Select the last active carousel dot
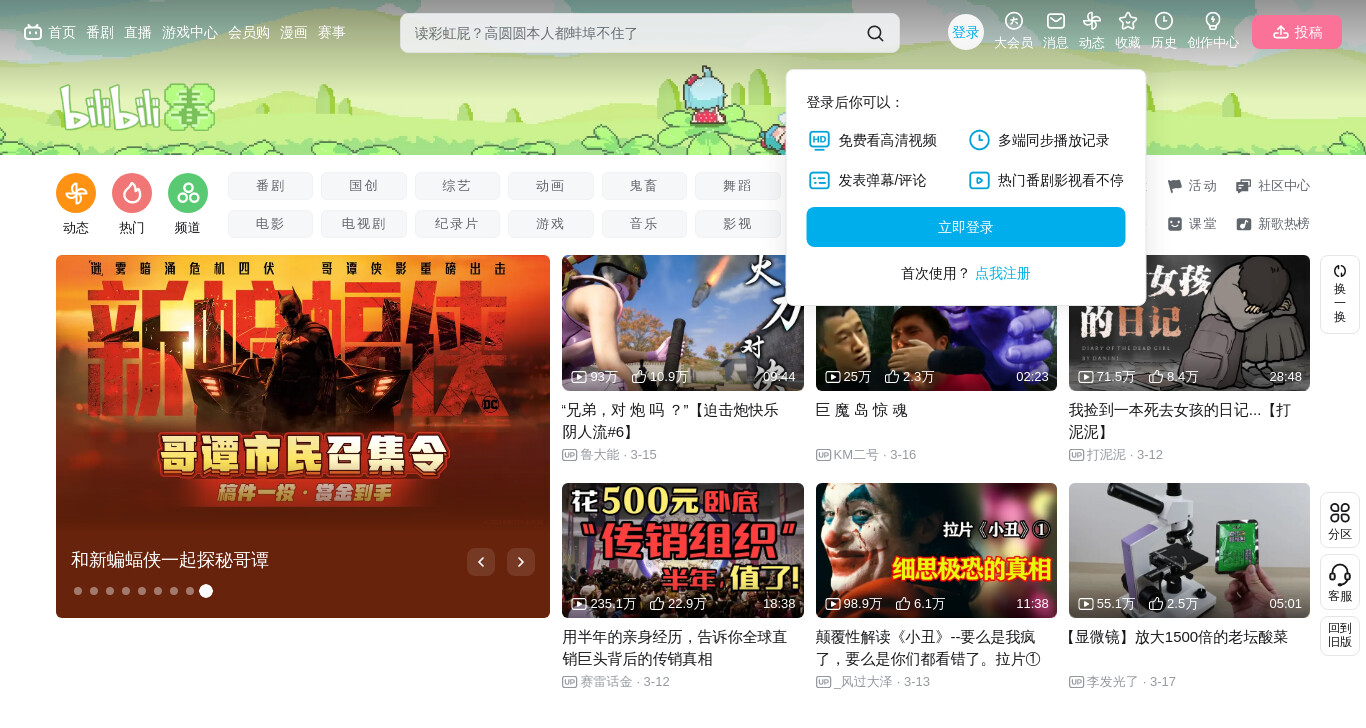The height and width of the screenshot is (728, 1366). pyautogui.click(x=206, y=591)
